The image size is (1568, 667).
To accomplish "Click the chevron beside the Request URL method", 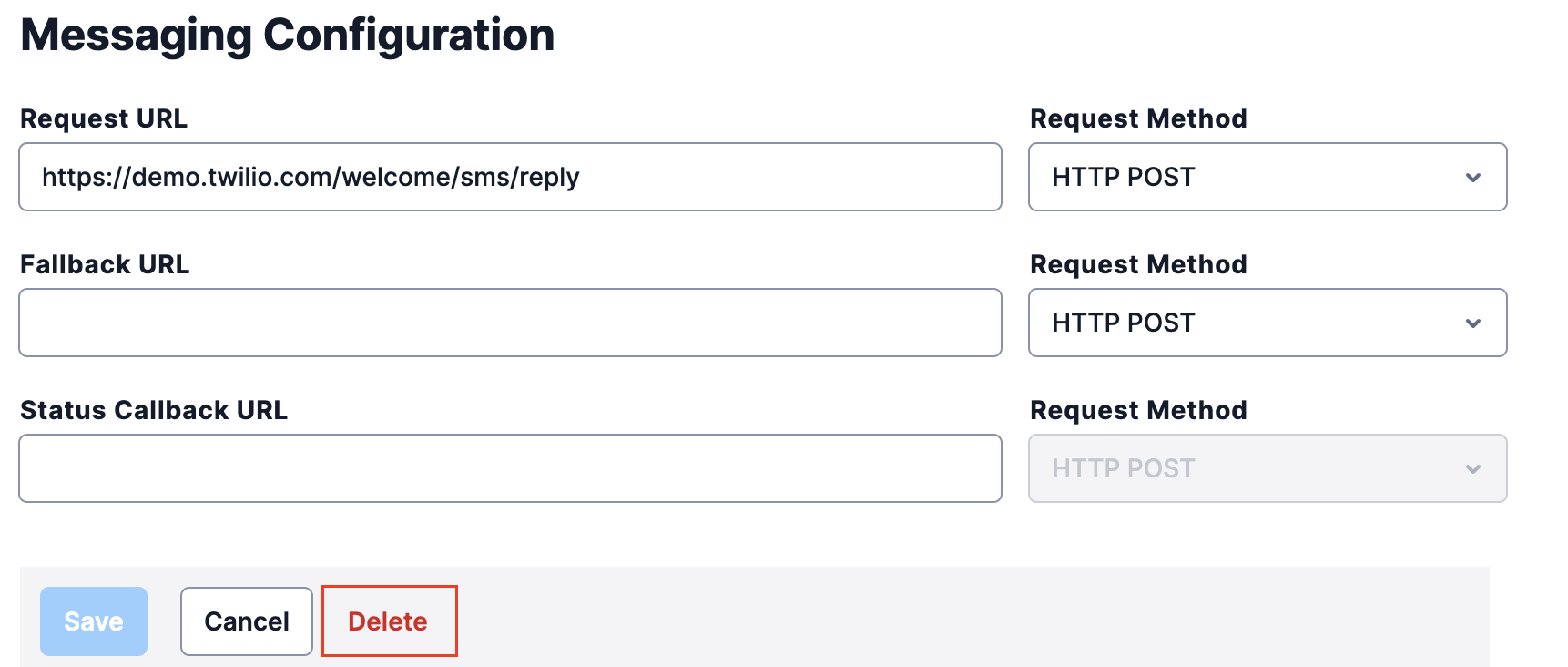I will [1472, 178].
